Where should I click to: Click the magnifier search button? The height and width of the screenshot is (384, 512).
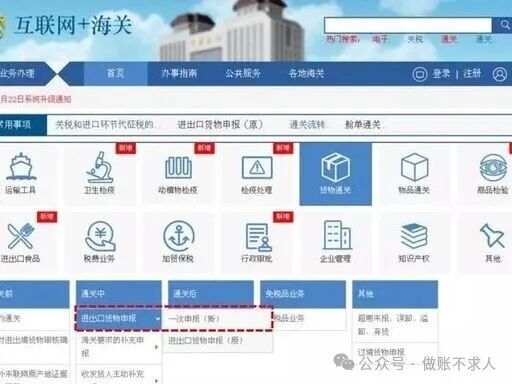(x=503, y=25)
